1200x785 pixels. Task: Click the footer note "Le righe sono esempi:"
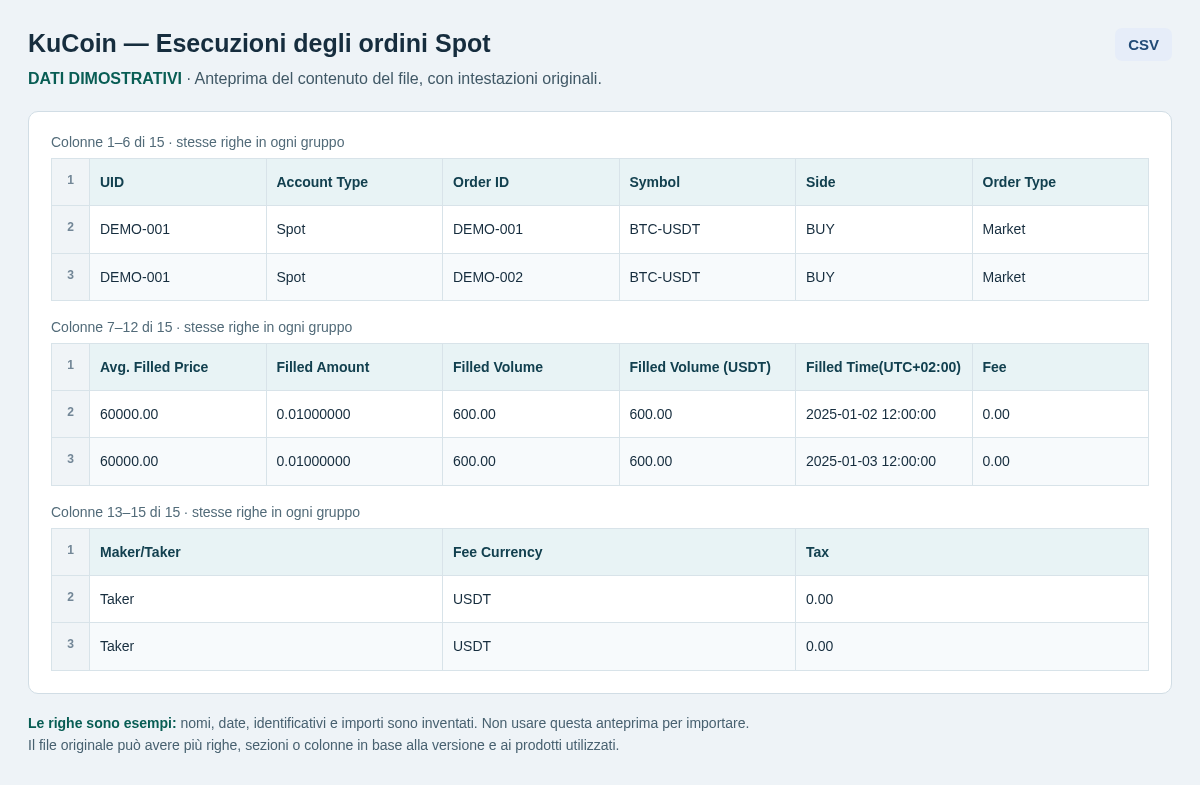point(102,723)
